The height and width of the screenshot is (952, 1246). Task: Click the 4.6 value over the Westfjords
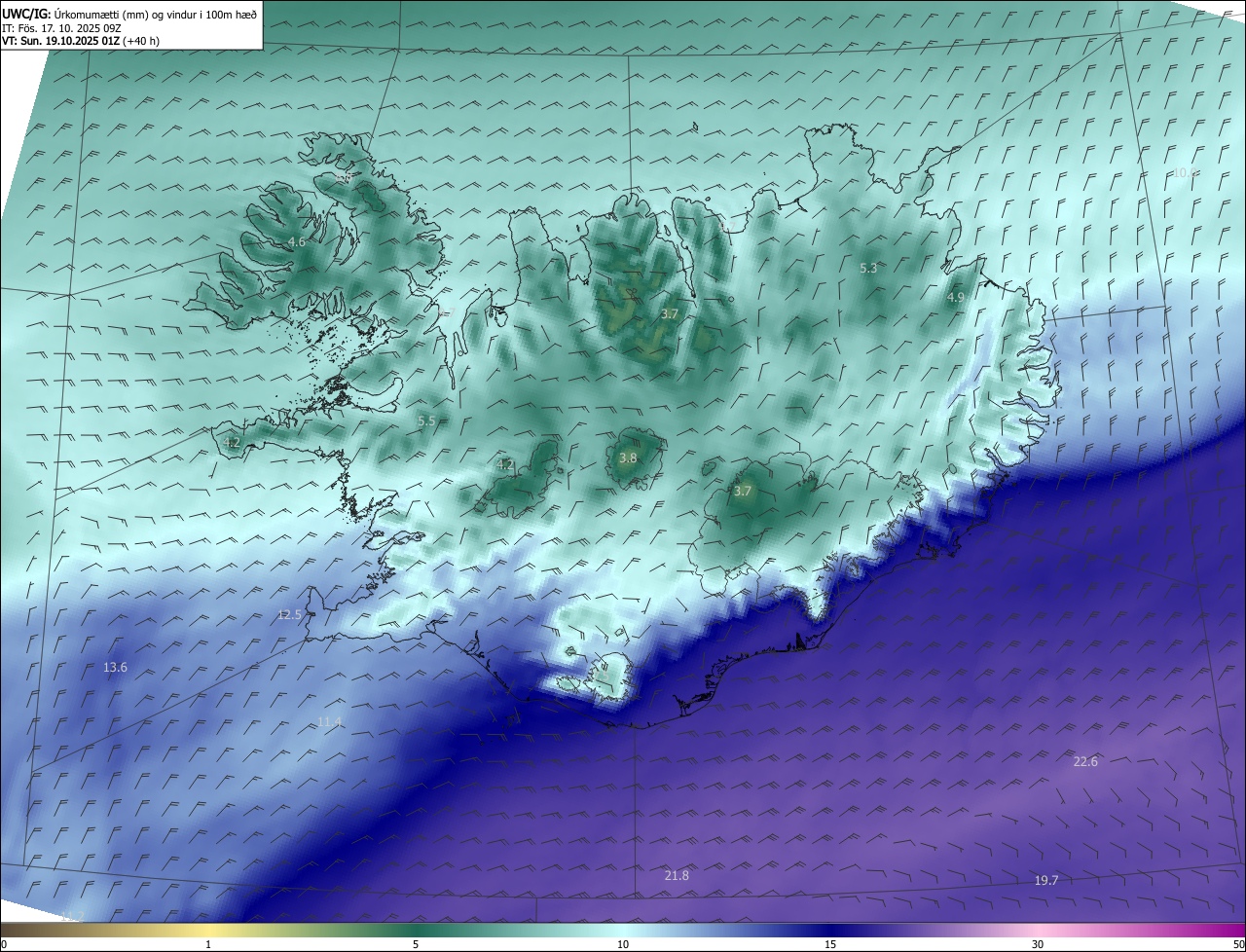point(297,241)
